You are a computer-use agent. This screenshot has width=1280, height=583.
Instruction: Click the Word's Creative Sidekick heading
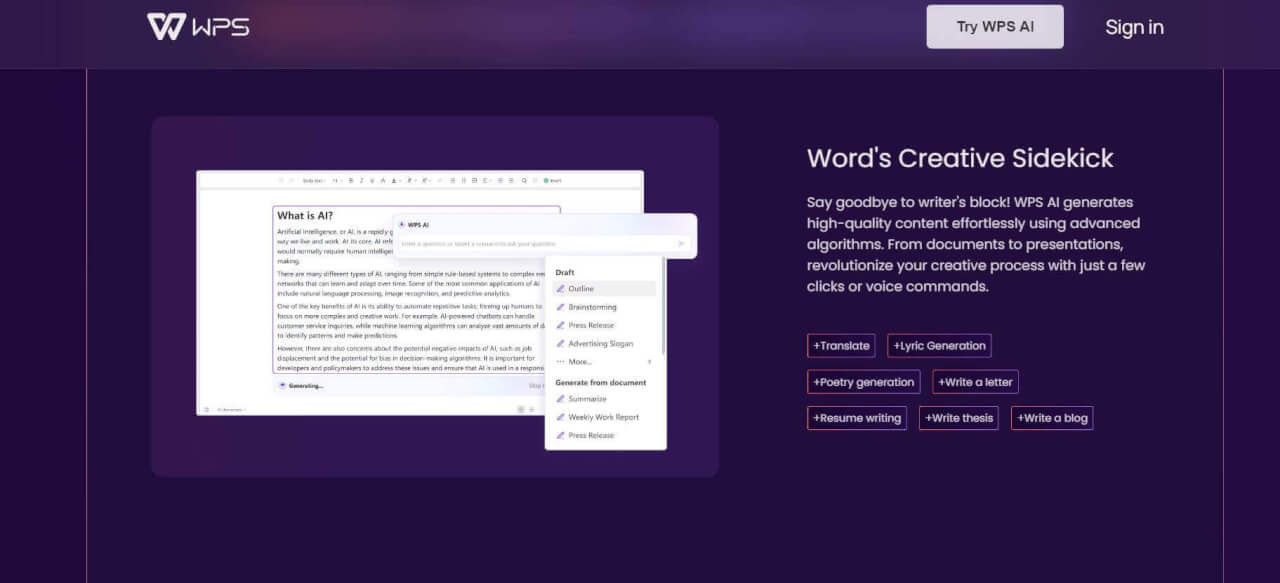coord(960,158)
